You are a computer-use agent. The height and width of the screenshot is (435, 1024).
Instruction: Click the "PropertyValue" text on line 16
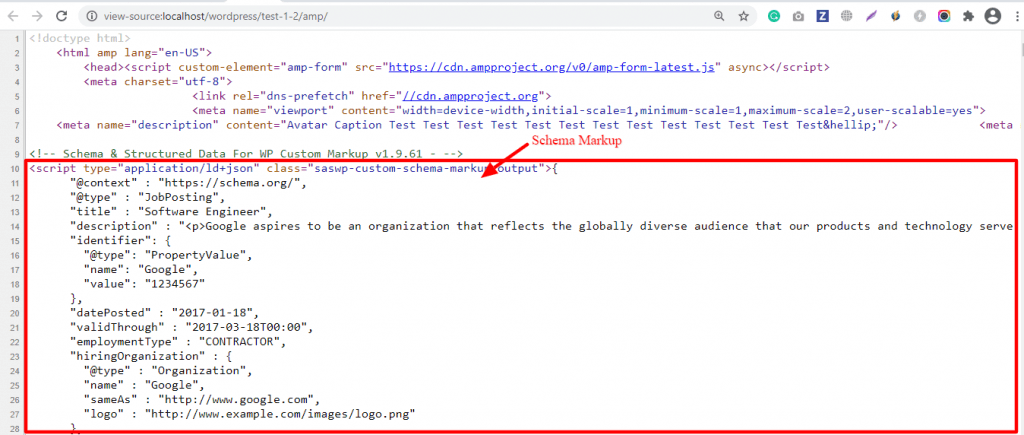[x=200, y=255]
